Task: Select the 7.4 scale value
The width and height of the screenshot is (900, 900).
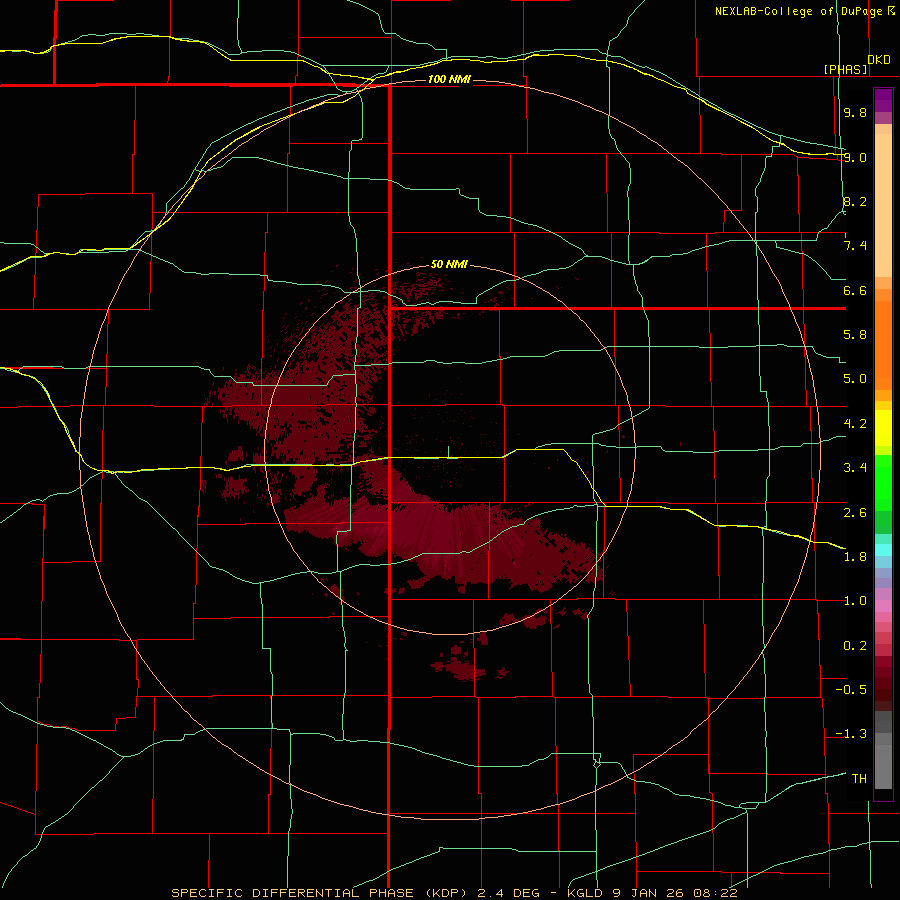Action: point(855,246)
